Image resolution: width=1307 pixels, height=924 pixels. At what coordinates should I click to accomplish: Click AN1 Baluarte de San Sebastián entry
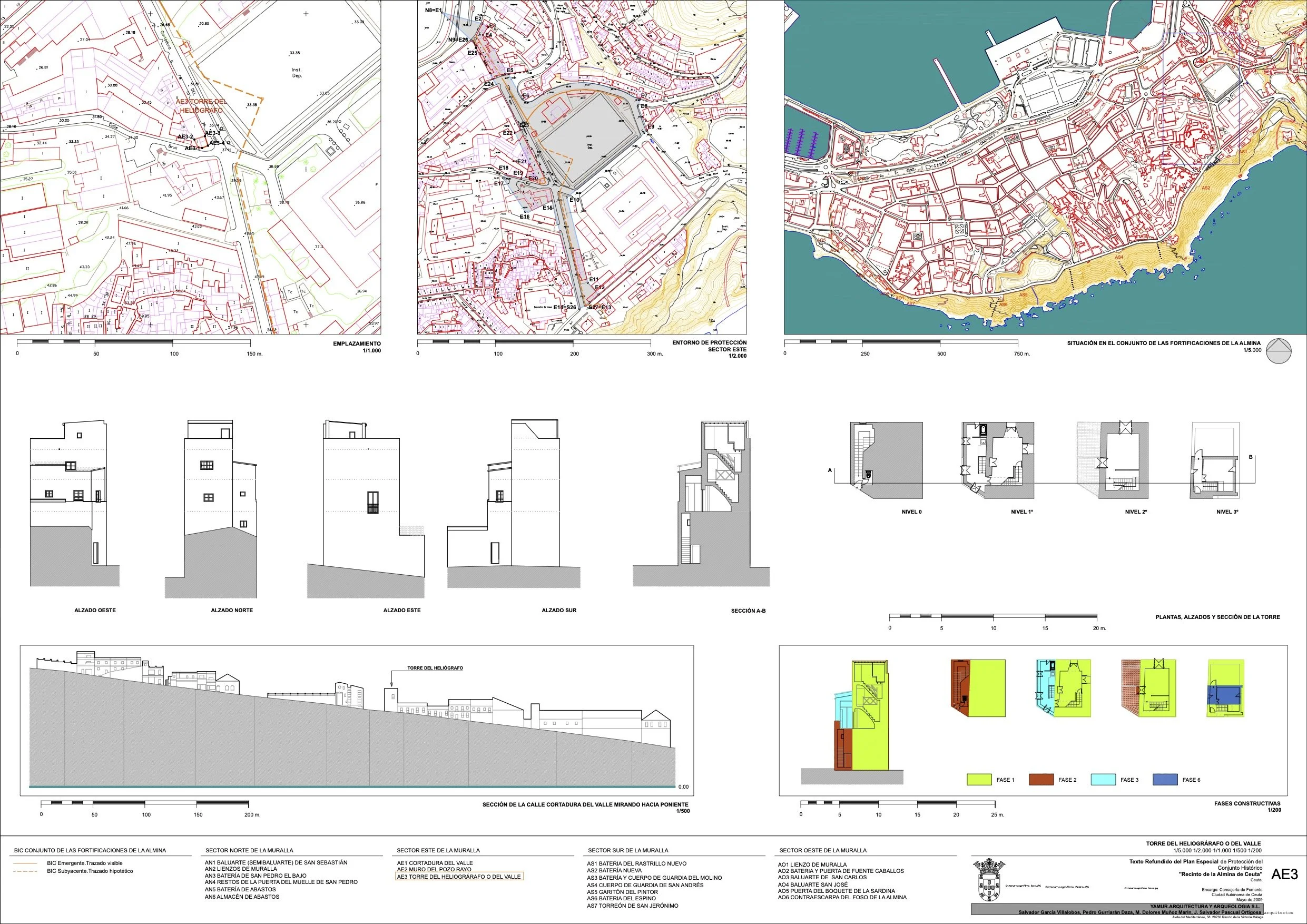(x=276, y=862)
